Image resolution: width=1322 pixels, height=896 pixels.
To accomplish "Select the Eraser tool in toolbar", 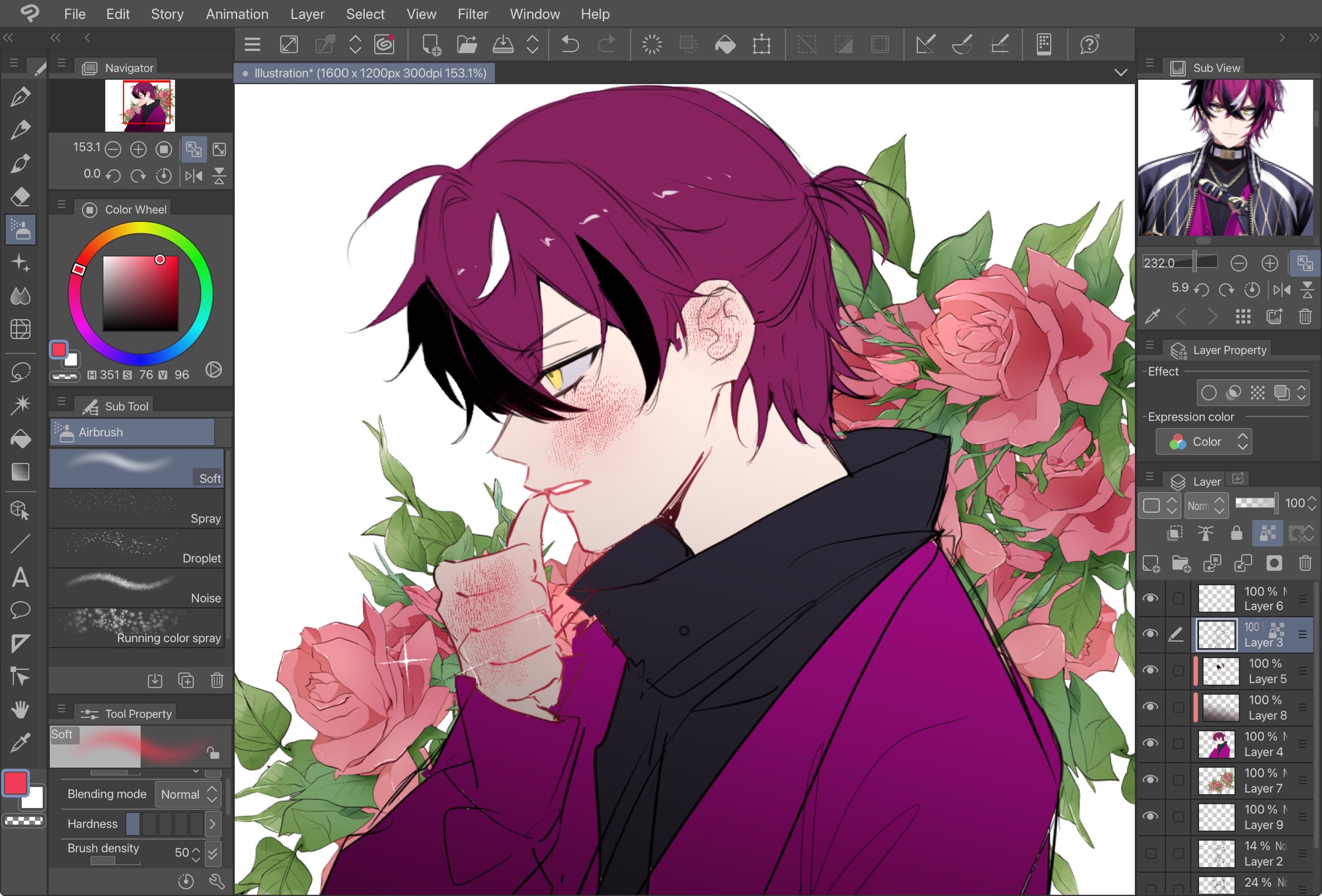I will coord(20,196).
